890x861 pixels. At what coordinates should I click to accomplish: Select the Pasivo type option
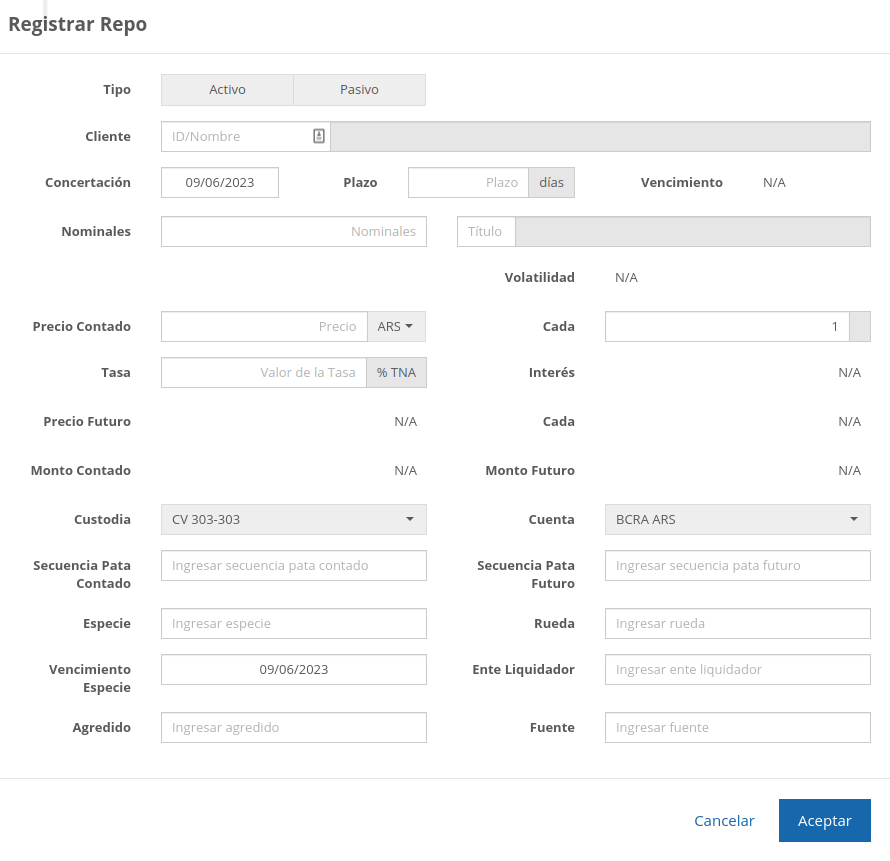pos(359,90)
